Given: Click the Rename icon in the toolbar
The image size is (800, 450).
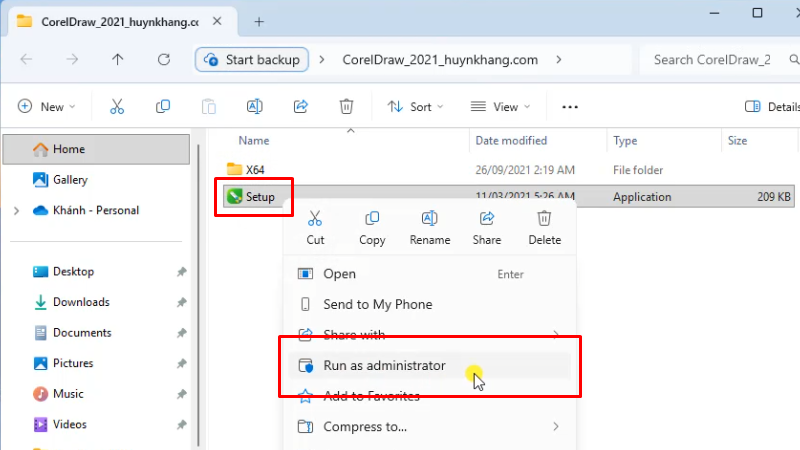Looking at the screenshot, I should [x=255, y=107].
